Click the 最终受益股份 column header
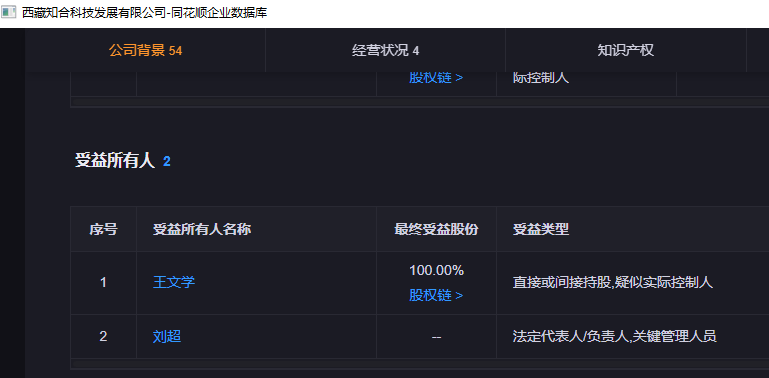 click(436, 229)
